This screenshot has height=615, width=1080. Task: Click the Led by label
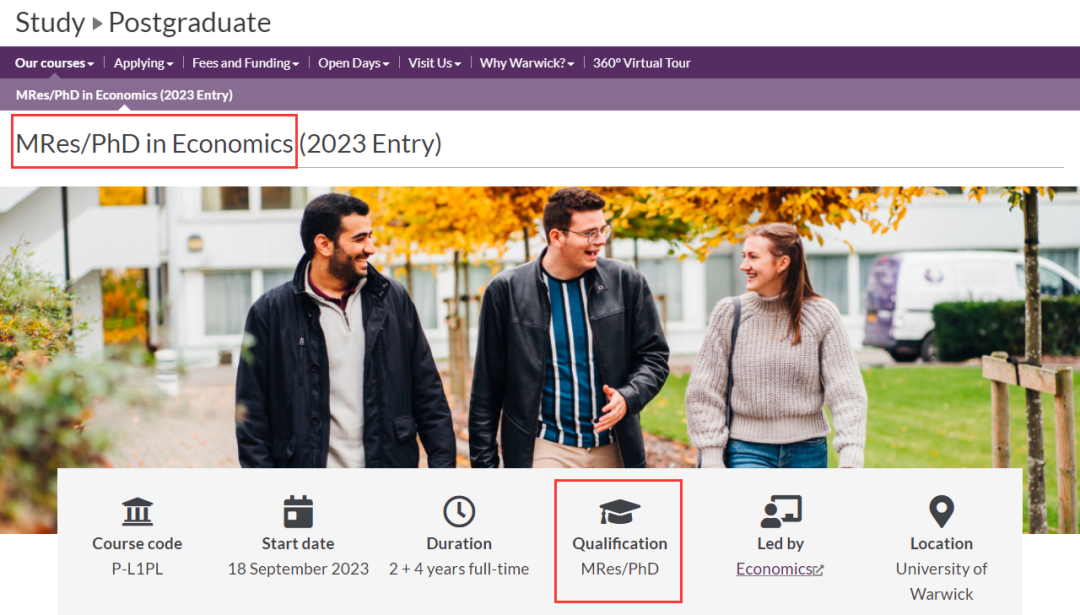781,543
